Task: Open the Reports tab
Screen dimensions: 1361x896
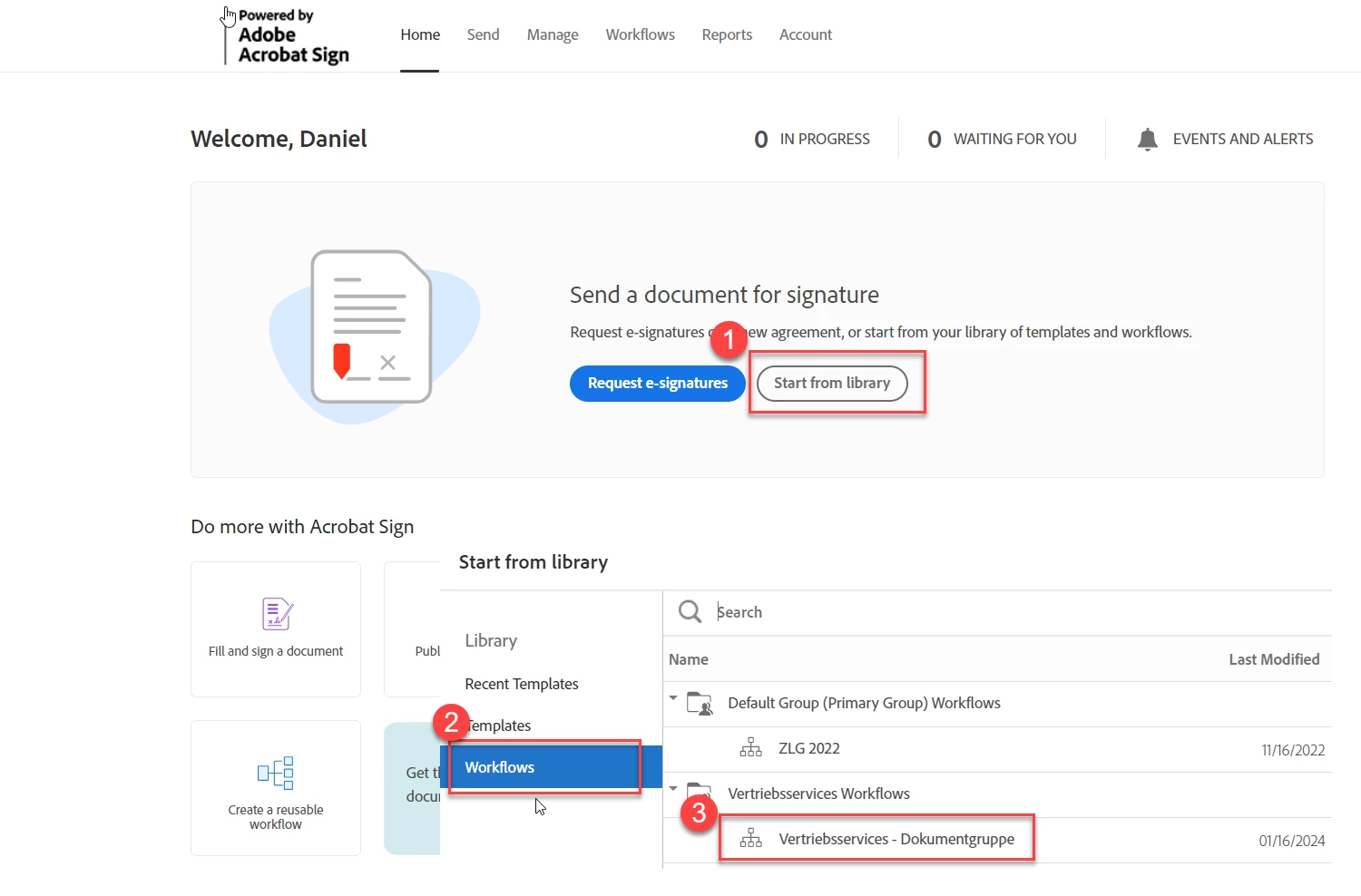Action: click(x=727, y=34)
